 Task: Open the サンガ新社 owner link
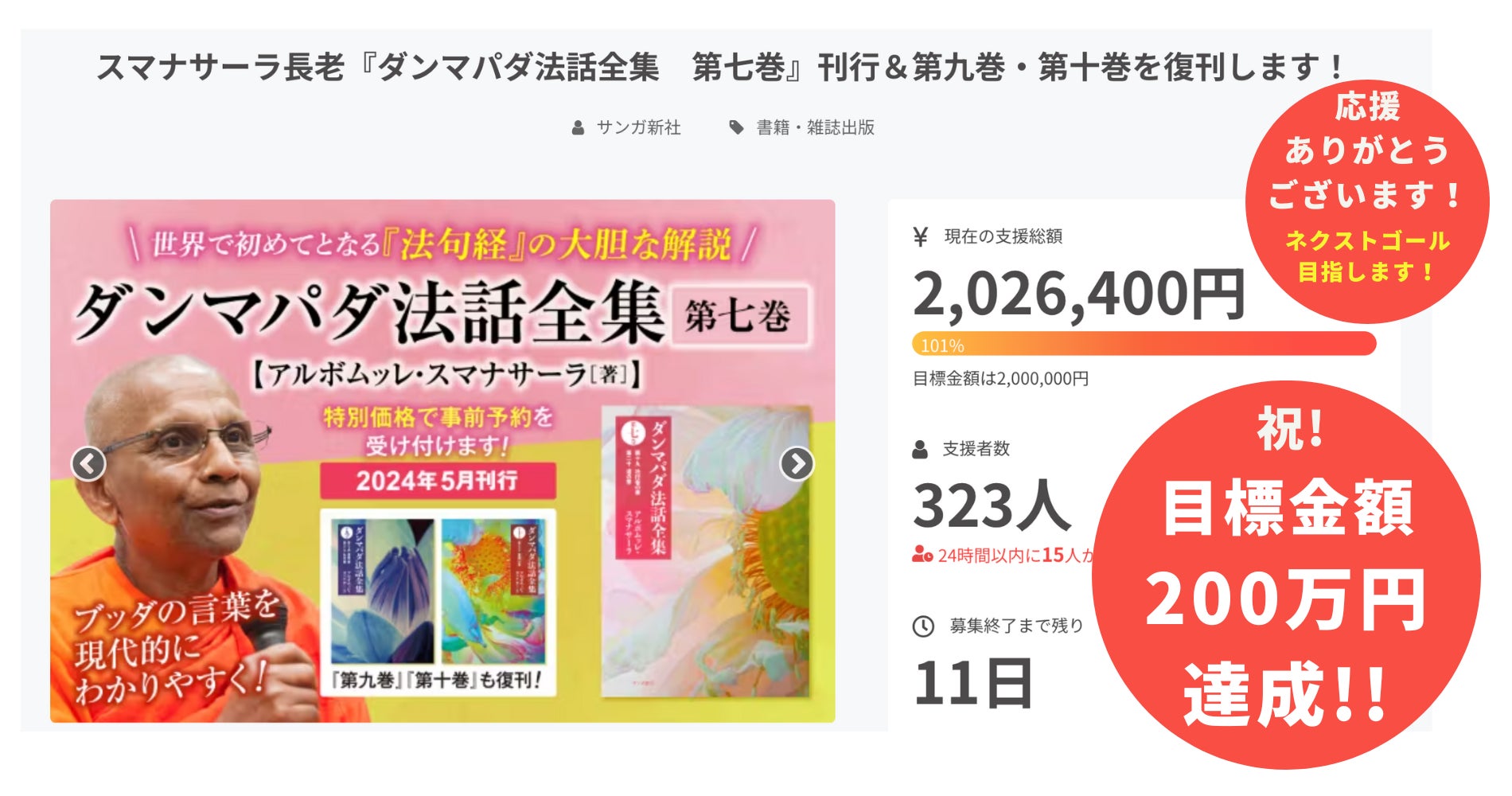tap(638, 127)
